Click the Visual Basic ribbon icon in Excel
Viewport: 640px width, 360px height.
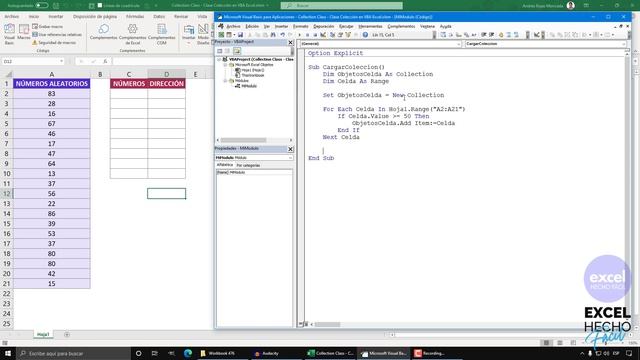tap(9, 34)
